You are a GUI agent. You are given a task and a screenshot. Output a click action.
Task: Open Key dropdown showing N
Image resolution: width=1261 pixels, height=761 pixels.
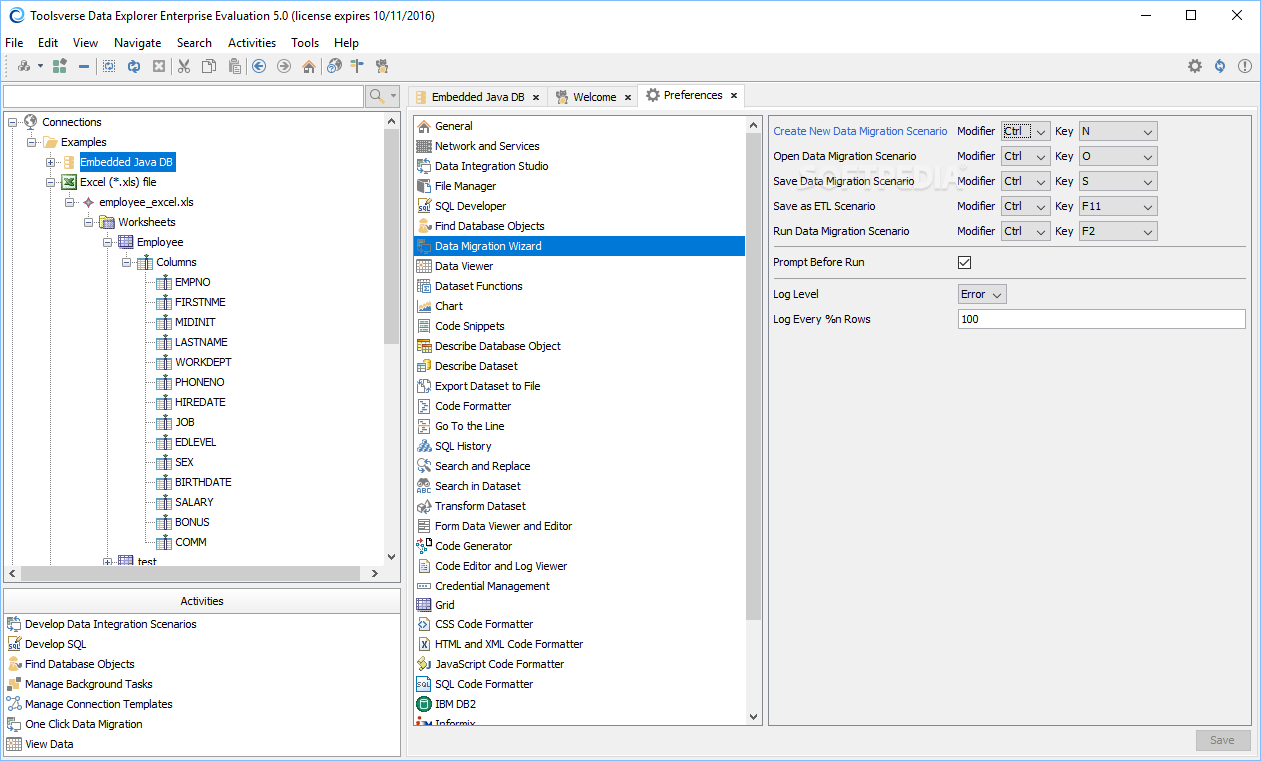click(x=1118, y=131)
